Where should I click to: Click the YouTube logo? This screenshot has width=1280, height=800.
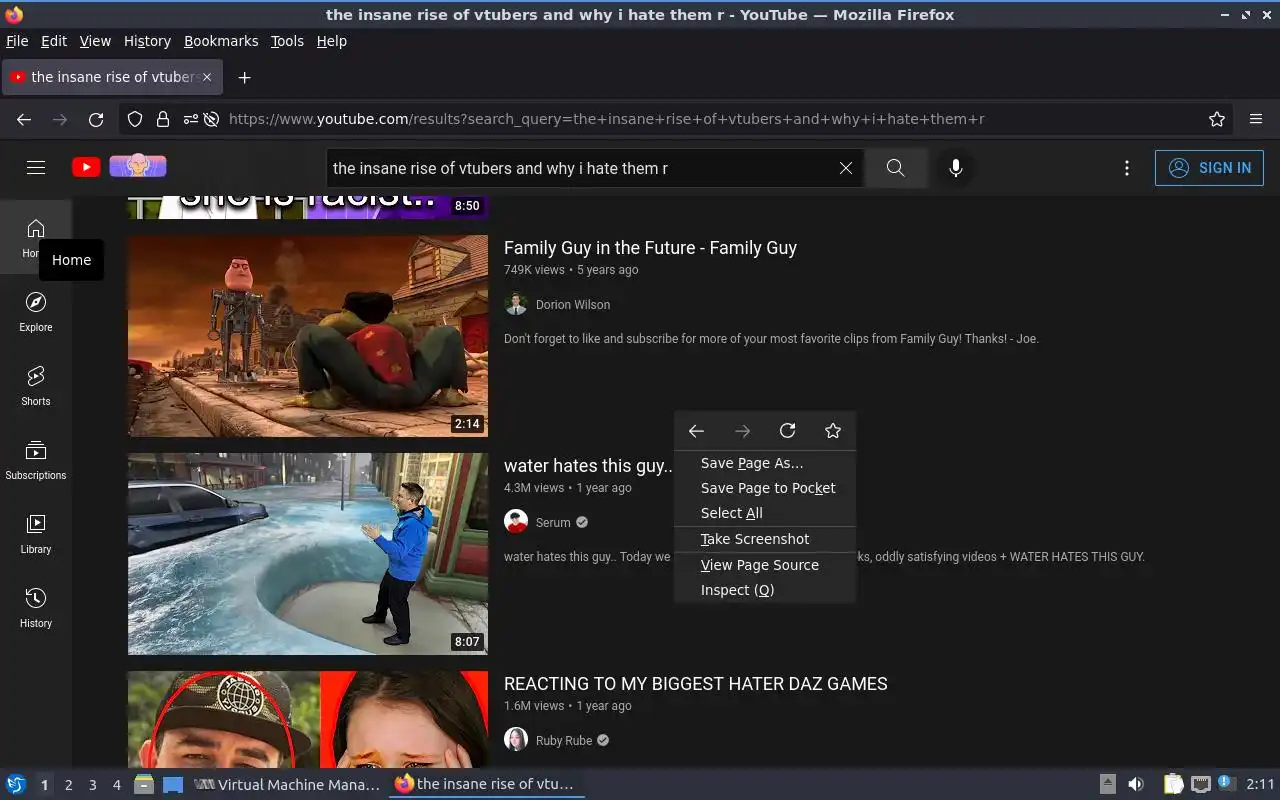86,167
